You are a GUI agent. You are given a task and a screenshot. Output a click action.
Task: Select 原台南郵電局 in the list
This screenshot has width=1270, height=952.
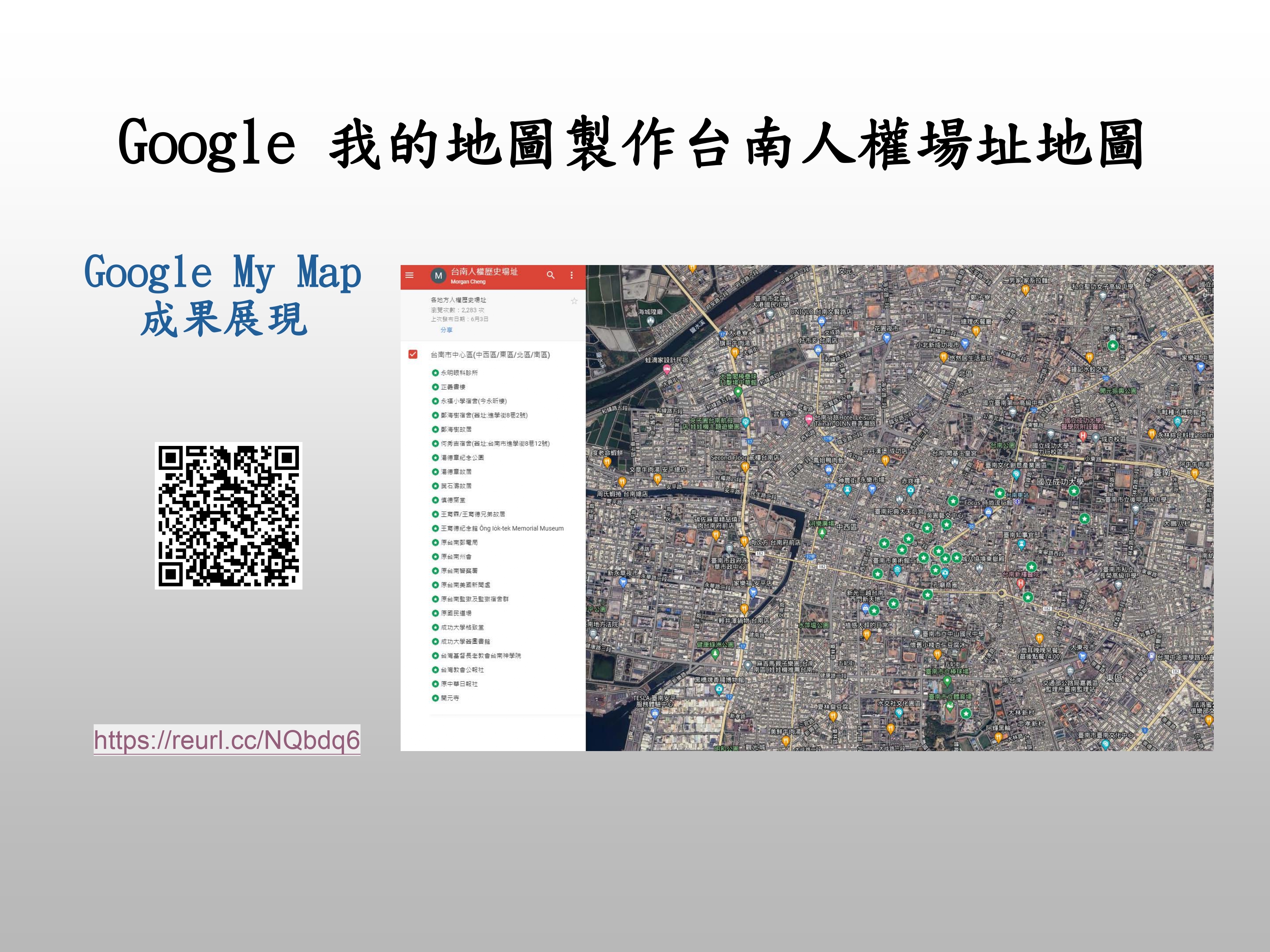455,542
